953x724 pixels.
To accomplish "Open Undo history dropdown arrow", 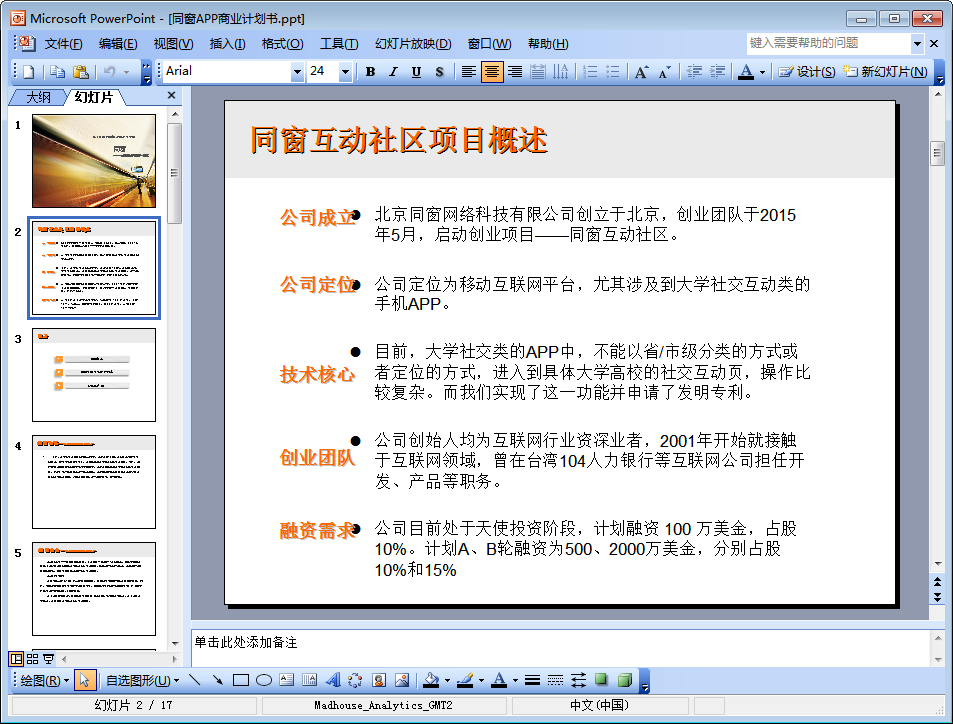I will (x=126, y=72).
